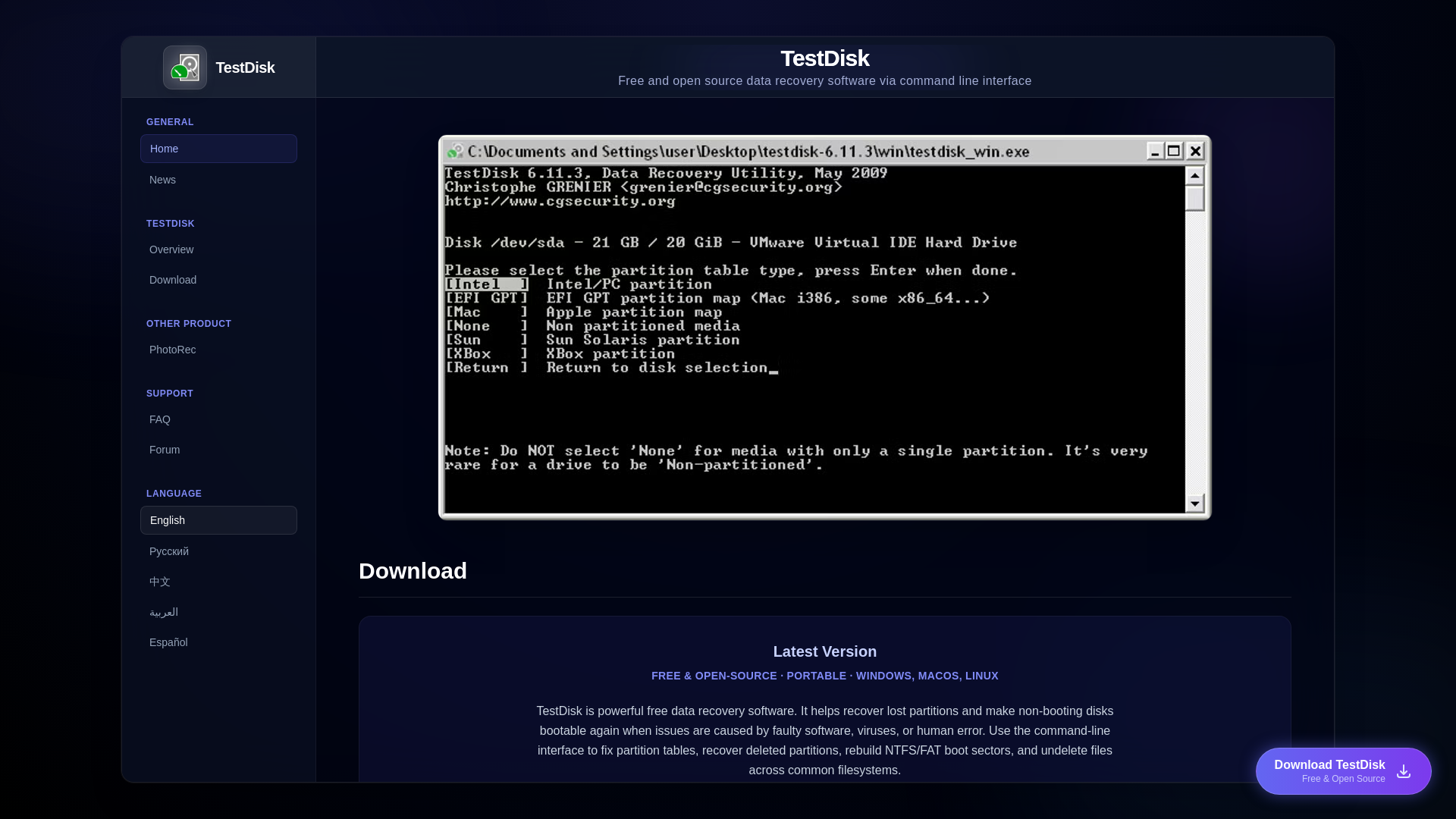Switch language to Русский

click(218, 551)
